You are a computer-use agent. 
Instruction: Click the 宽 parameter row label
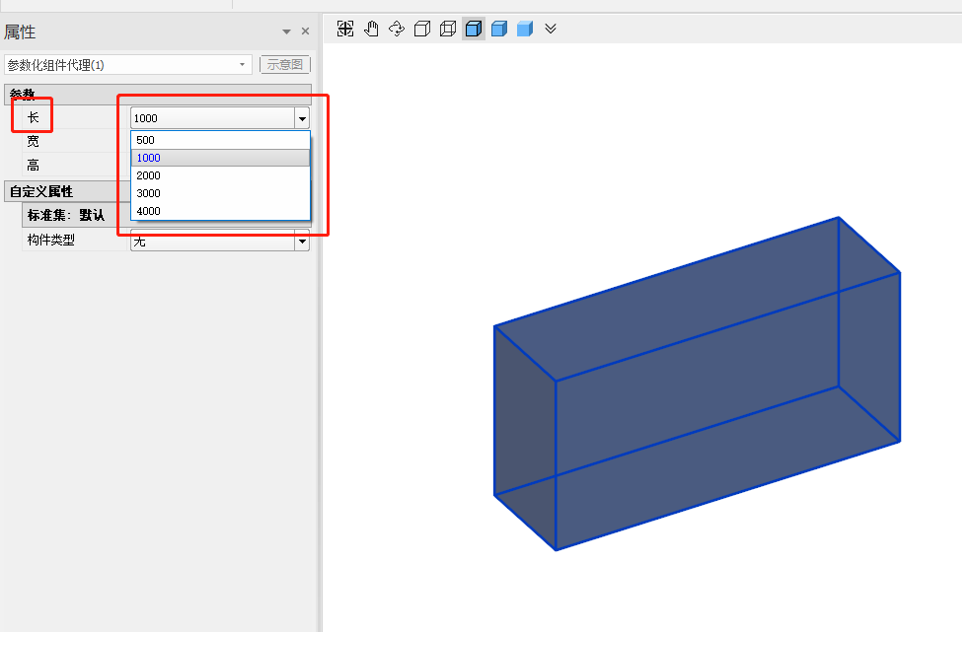coord(33,142)
